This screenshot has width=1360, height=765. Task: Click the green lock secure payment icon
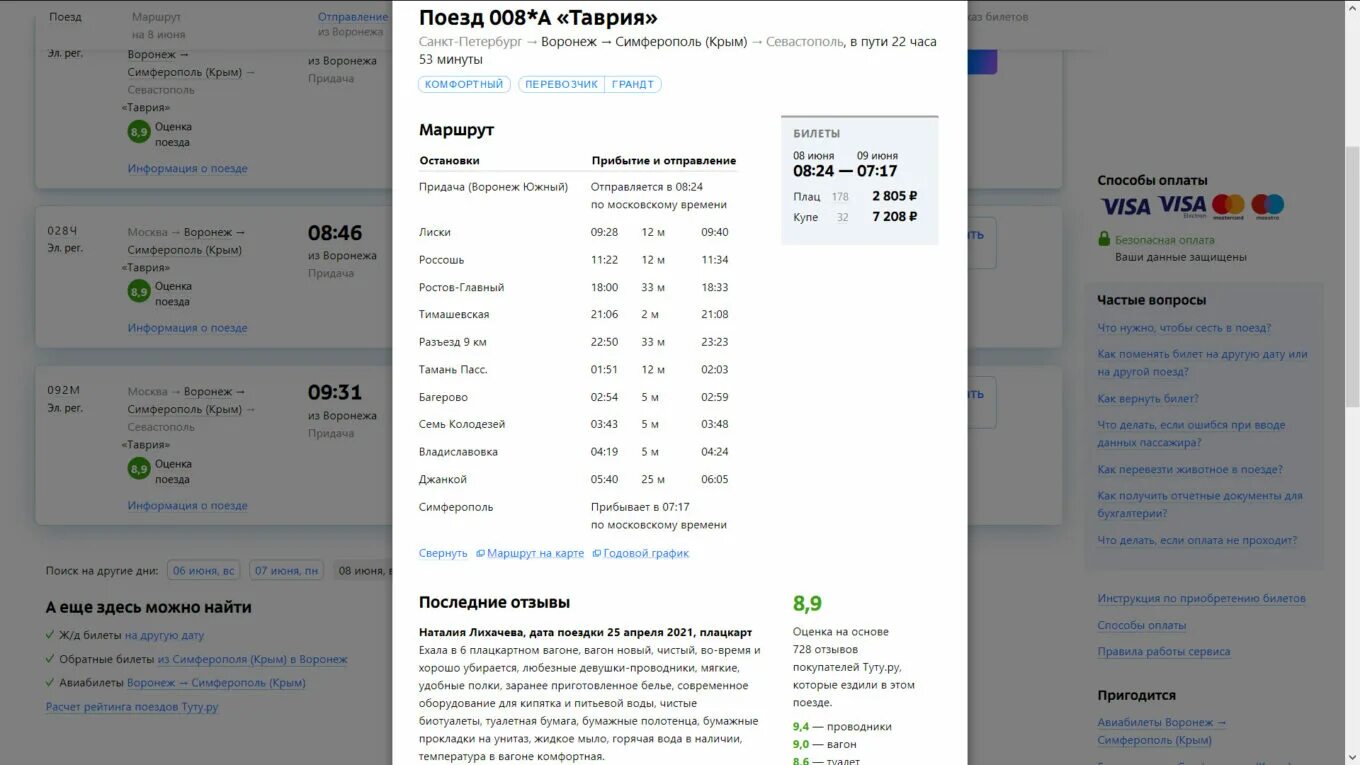pyautogui.click(x=1104, y=239)
